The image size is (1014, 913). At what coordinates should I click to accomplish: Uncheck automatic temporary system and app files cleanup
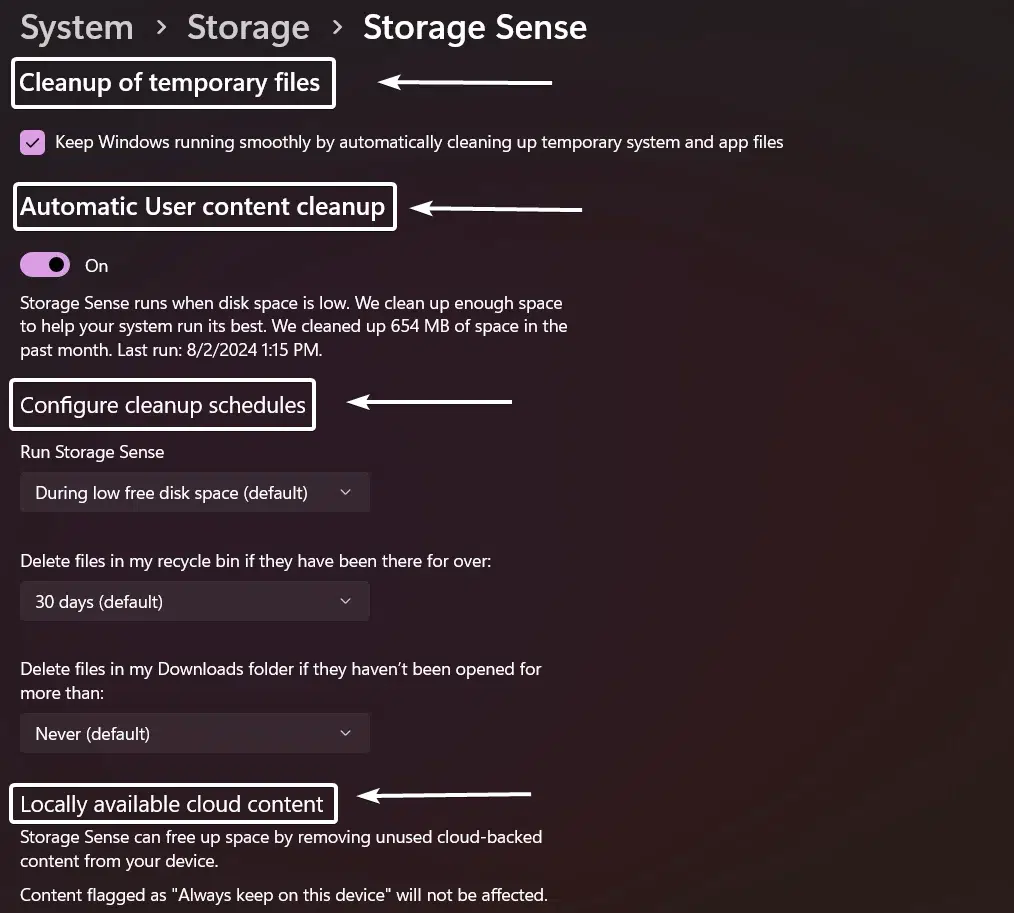32,142
